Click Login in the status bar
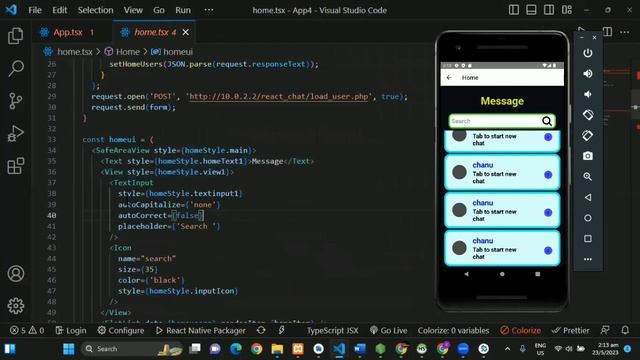640x360 pixels. (71, 330)
